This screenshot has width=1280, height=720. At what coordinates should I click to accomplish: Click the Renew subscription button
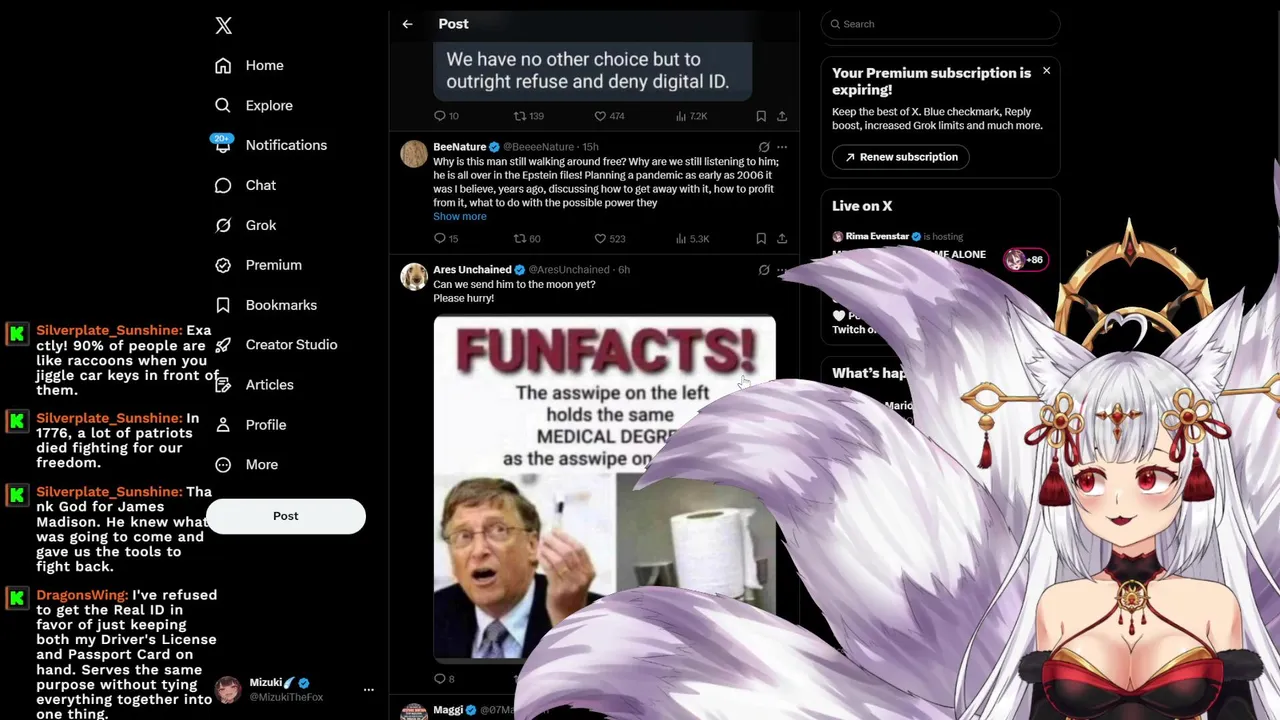click(x=901, y=157)
